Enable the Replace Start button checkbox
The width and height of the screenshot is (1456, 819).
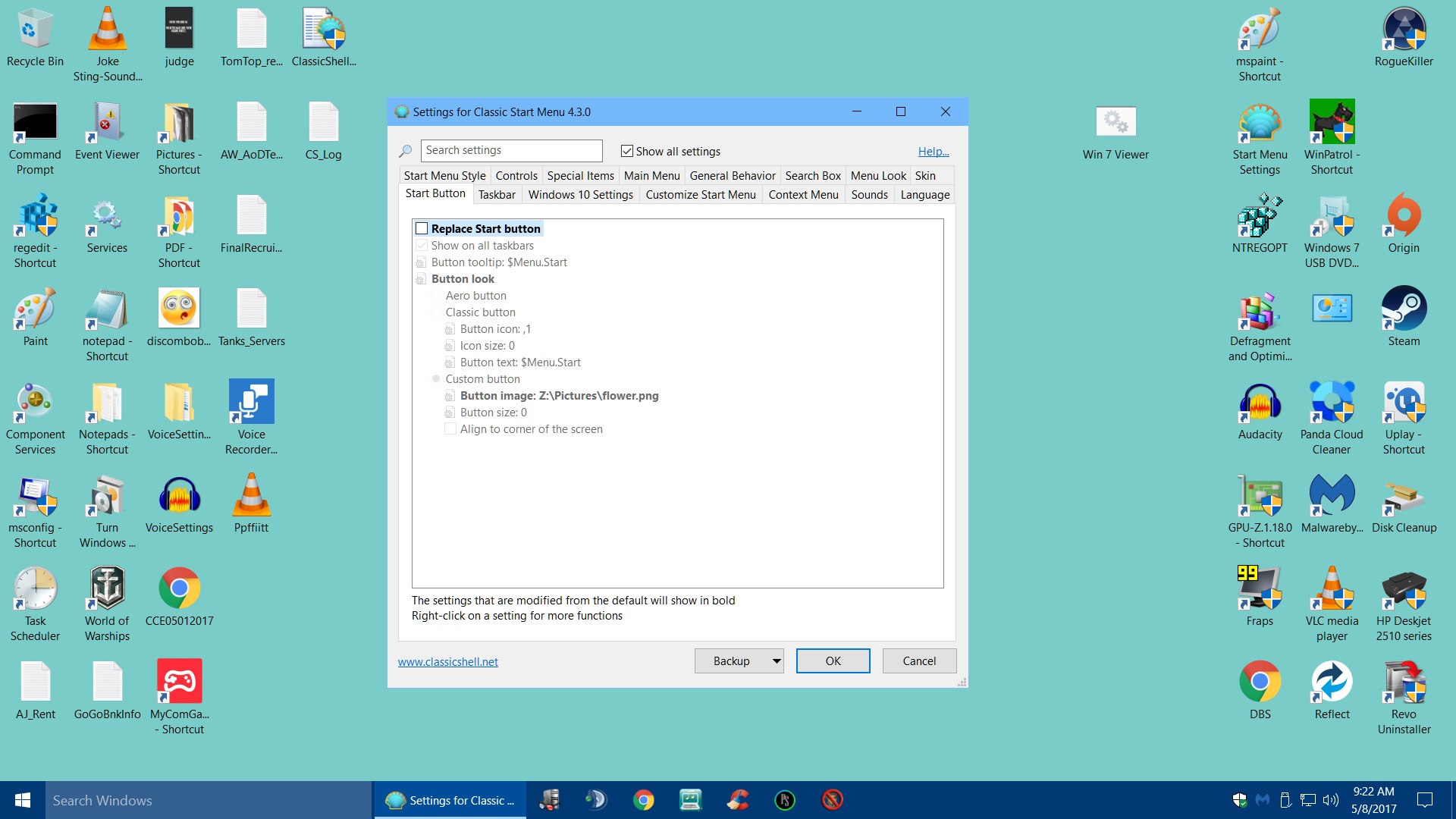coord(422,228)
